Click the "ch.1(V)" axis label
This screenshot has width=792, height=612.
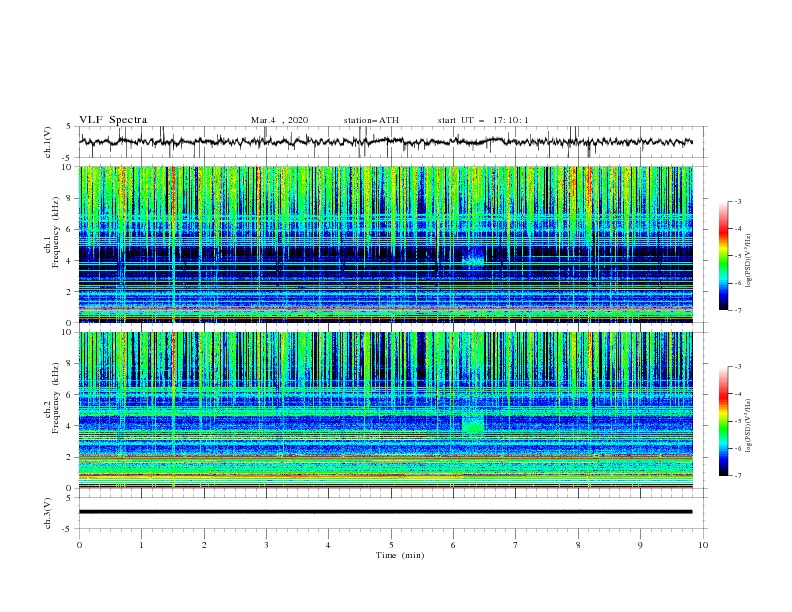click(x=48, y=142)
